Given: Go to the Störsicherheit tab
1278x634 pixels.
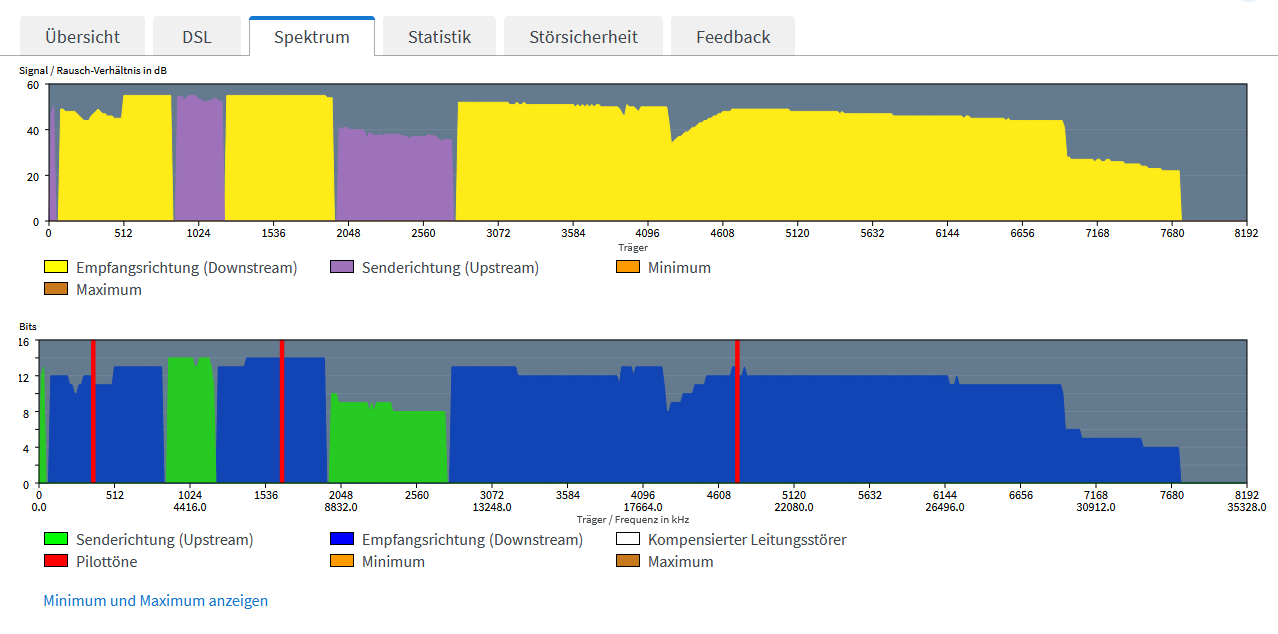Looking at the screenshot, I should click(583, 36).
